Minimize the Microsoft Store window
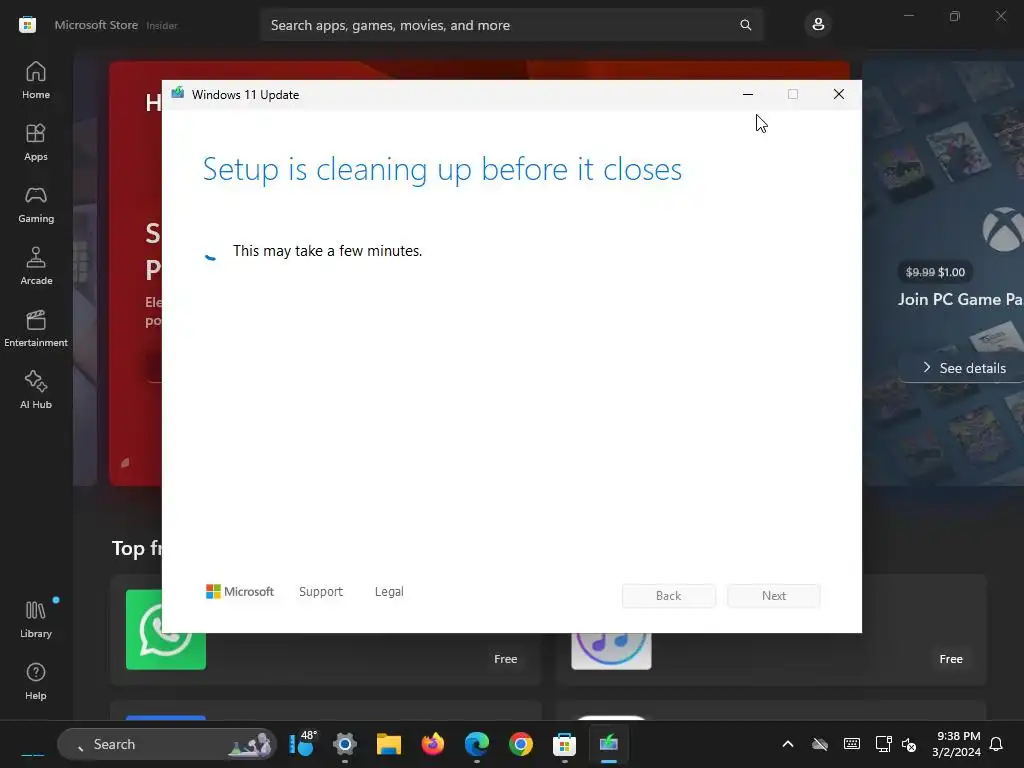 tap(908, 16)
